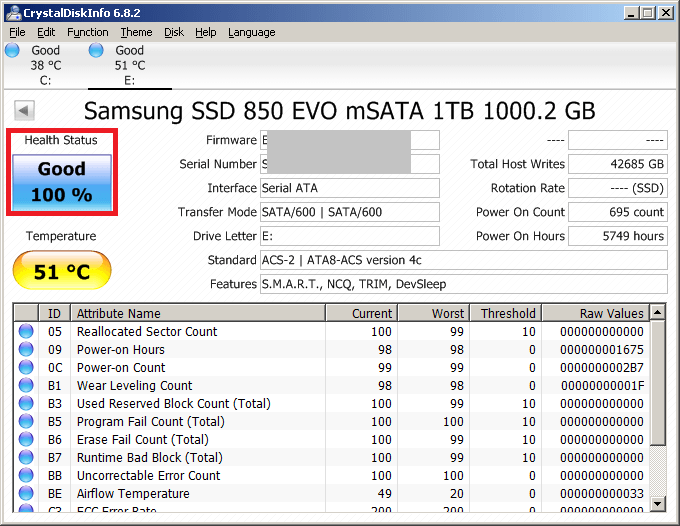Click status orb for Power-on Hours row
This screenshot has height=526, width=680.
click(26, 349)
